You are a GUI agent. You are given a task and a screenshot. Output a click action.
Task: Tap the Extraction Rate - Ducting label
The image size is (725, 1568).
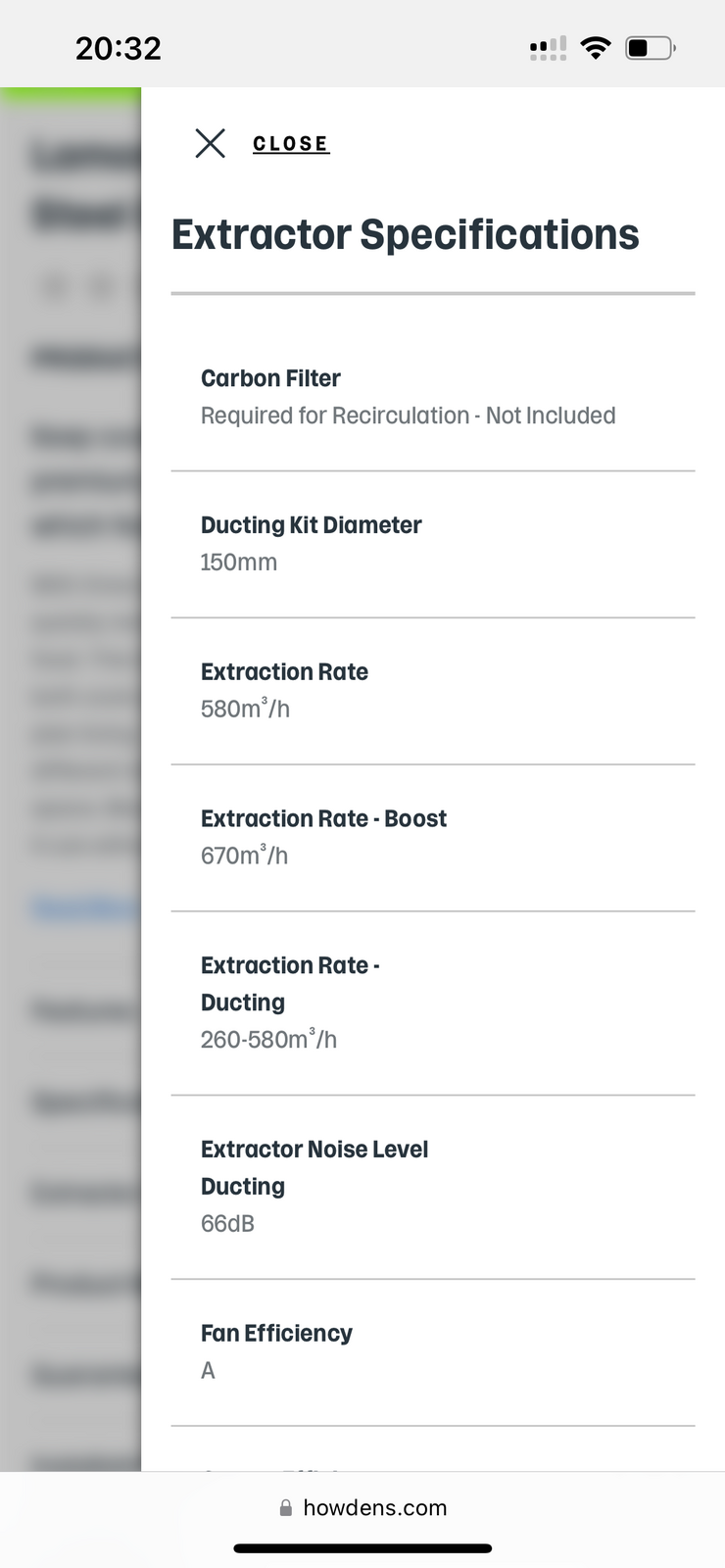click(289, 983)
